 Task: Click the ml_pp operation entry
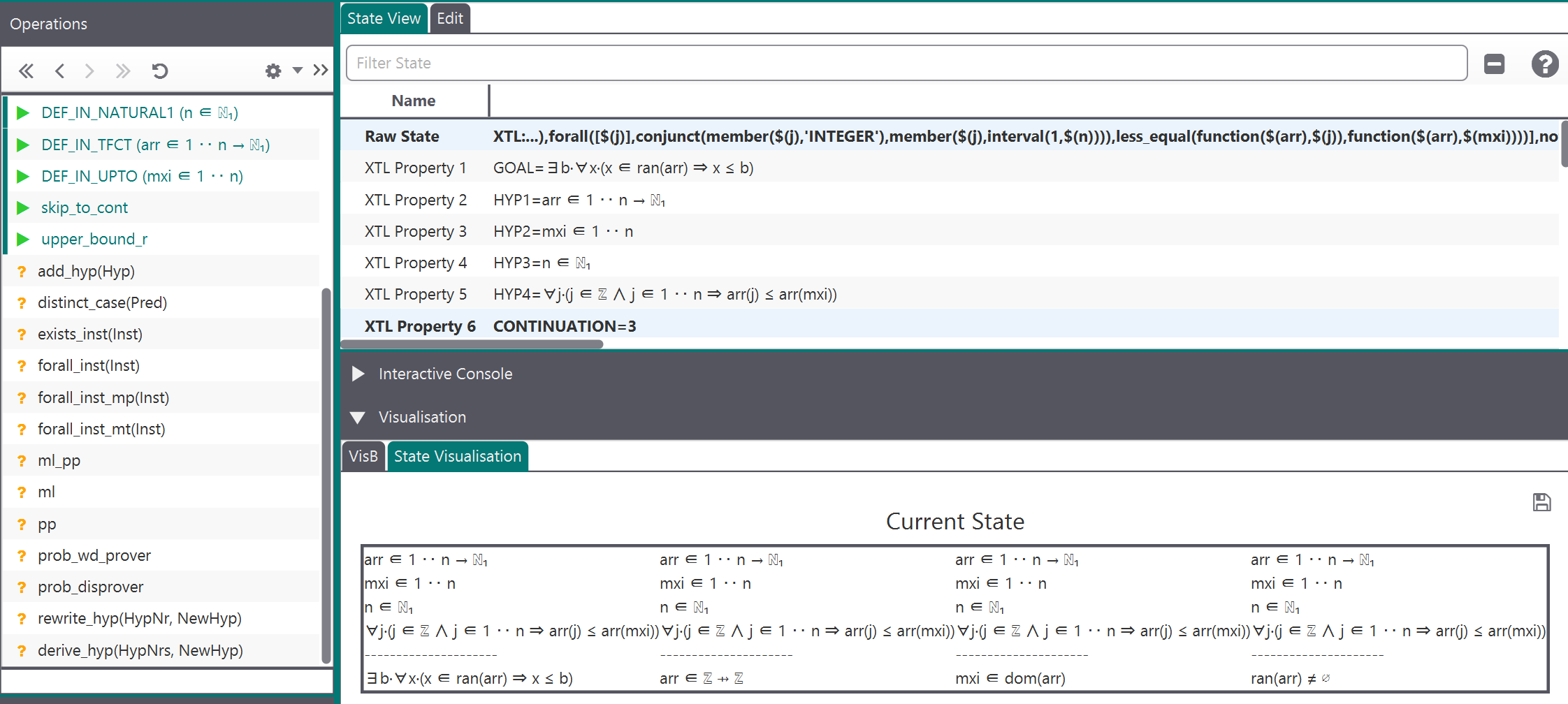coord(59,461)
